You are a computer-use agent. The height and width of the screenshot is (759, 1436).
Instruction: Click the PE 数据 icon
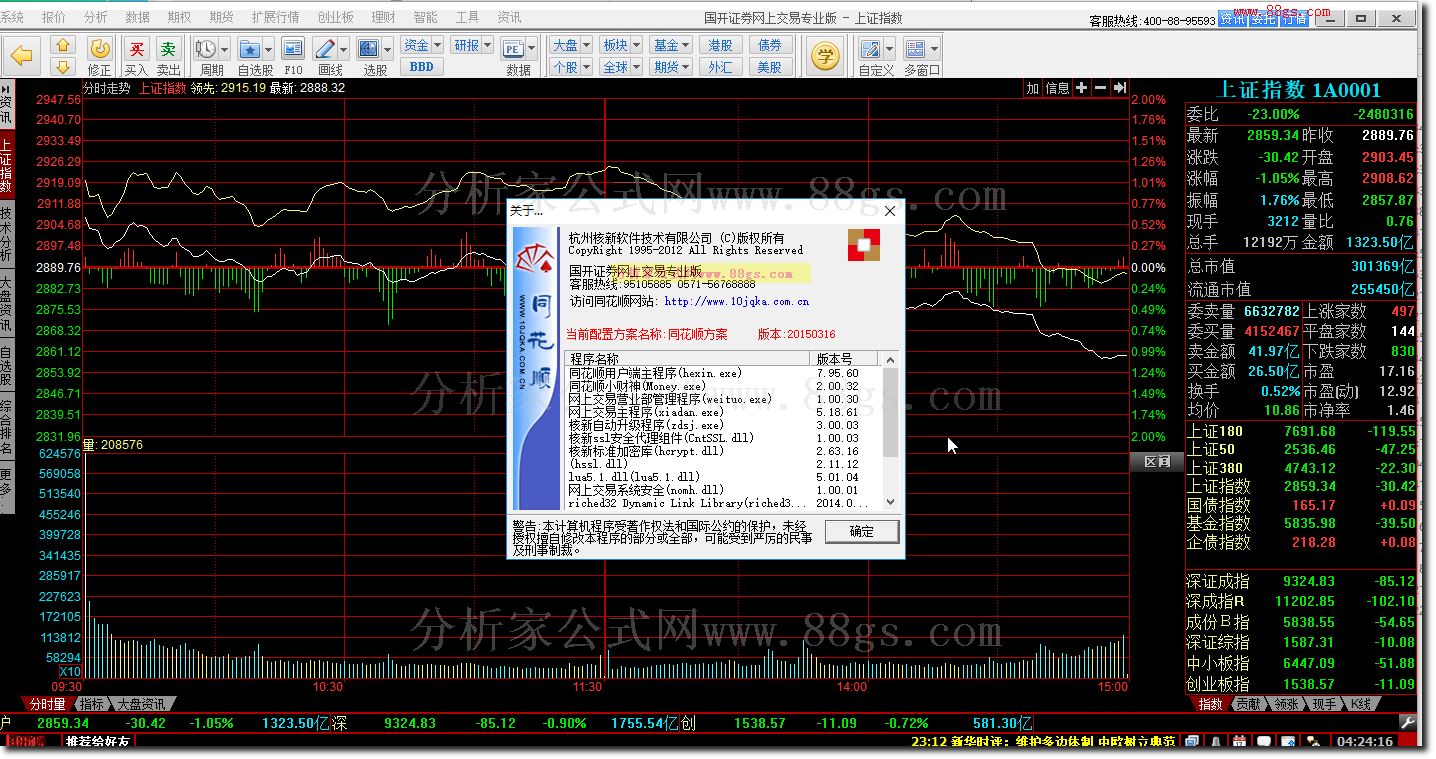point(513,49)
